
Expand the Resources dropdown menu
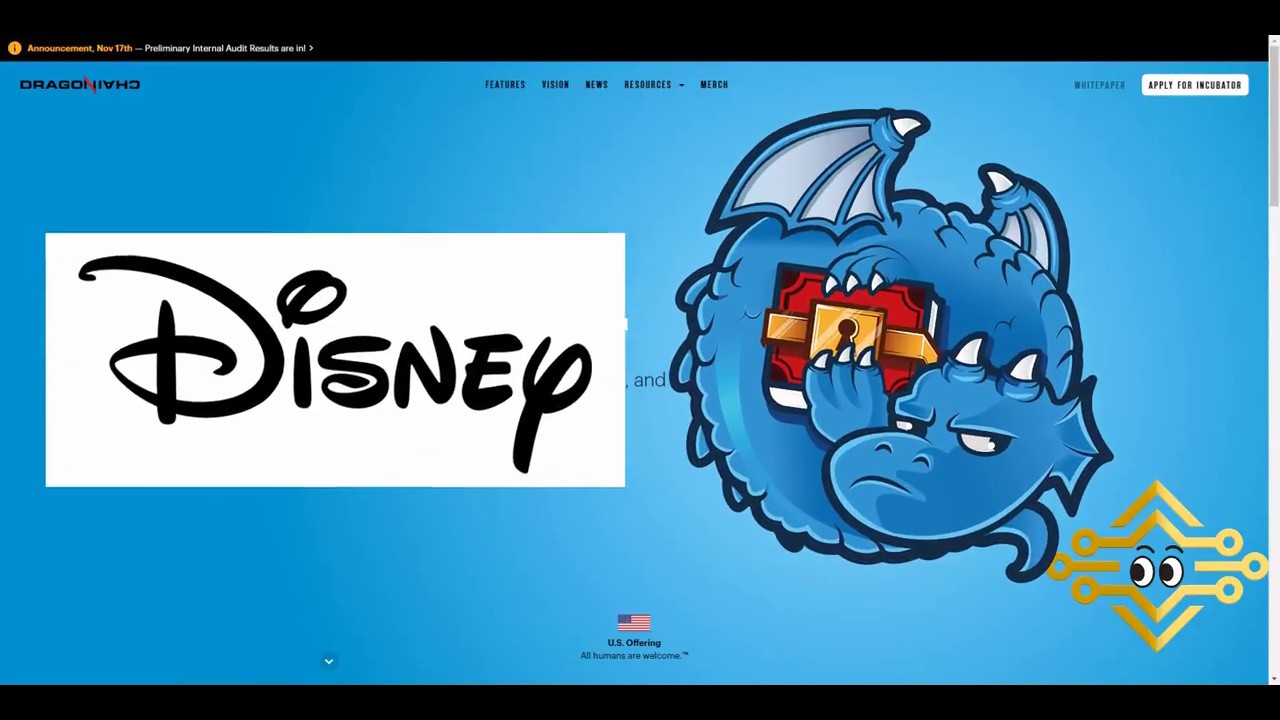click(x=654, y=85)
